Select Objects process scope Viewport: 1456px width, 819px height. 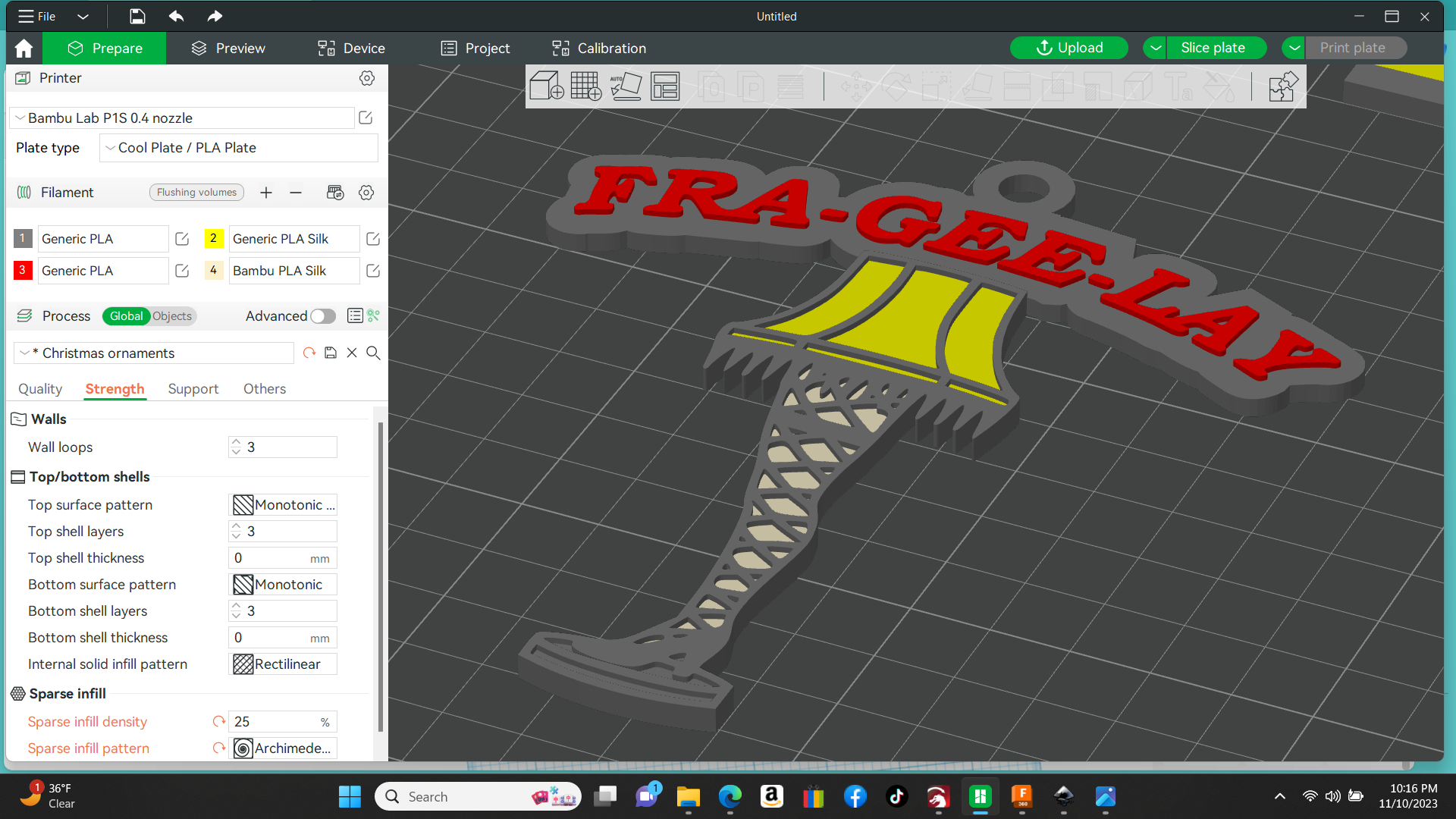point(172,316)
